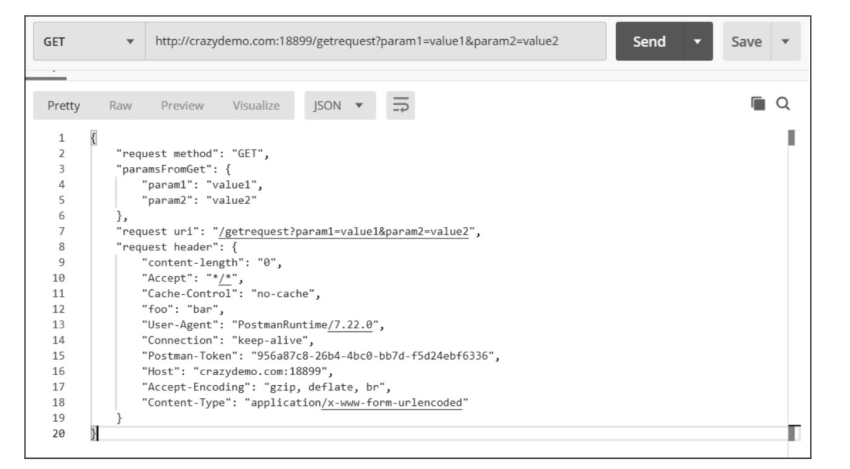
Task: Click the "param1": "value1" line
Action: coord(202,185)
